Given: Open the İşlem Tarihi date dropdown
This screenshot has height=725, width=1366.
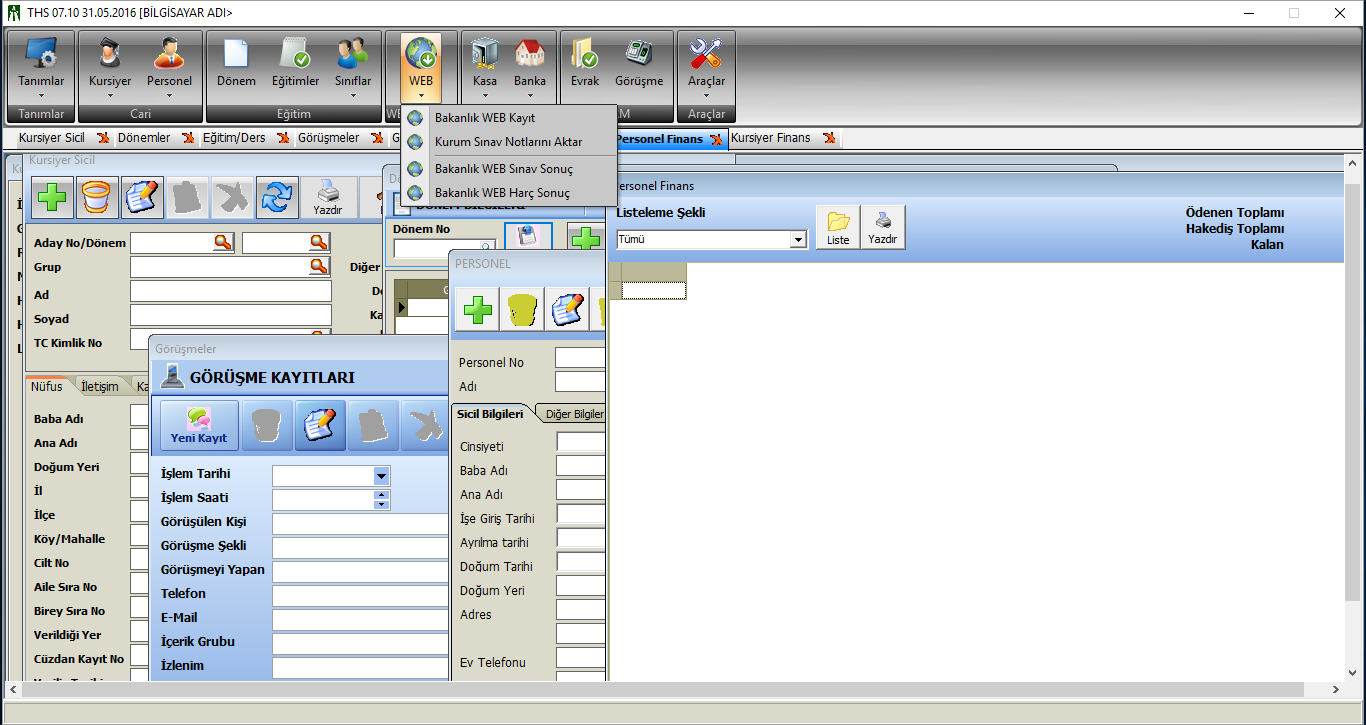Looking at the screenshot, I should point(381,476).
